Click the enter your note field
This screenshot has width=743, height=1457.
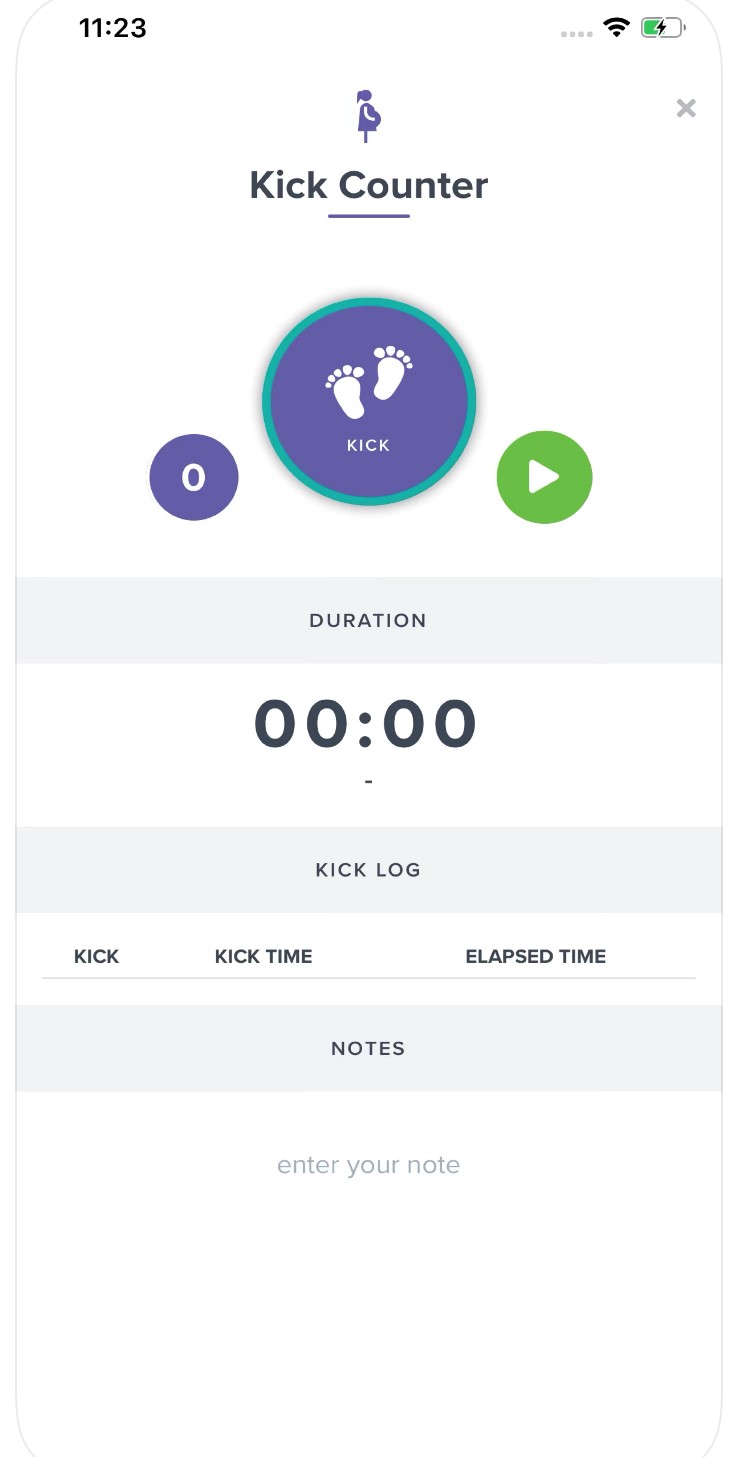[x=368, y=1164]
